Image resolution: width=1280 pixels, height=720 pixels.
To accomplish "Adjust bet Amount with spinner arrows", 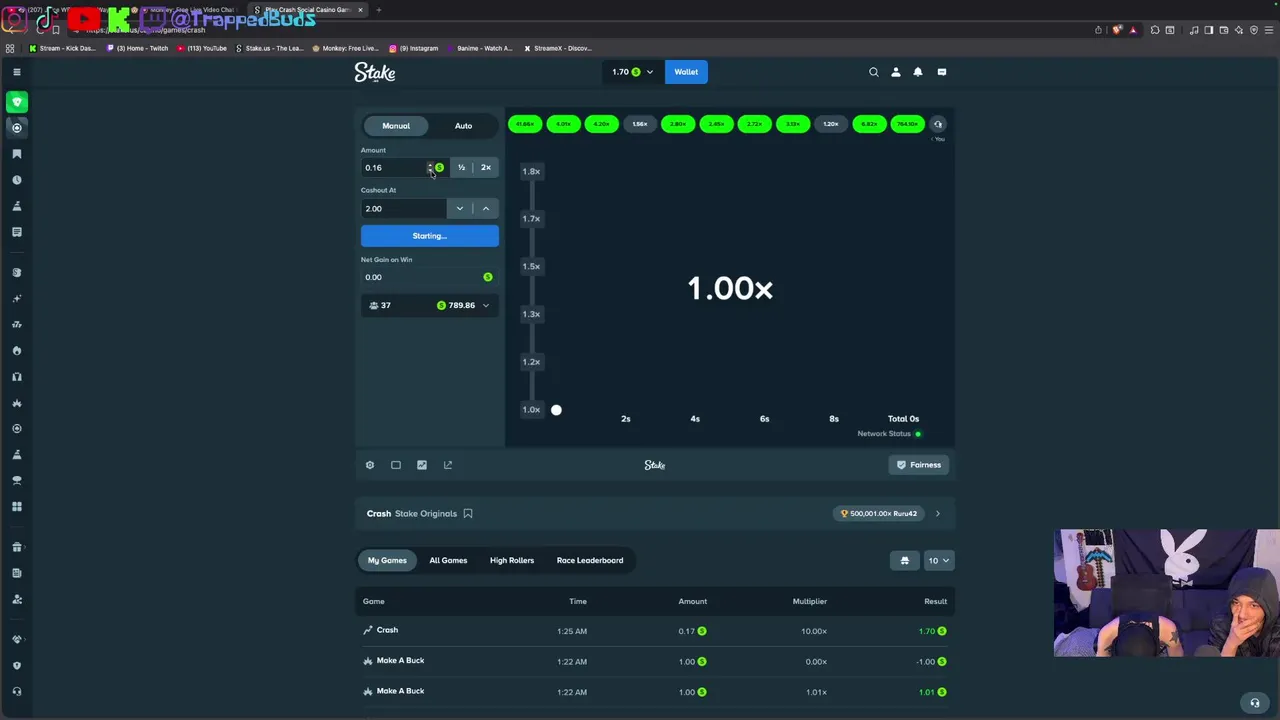I will [430, 168].
